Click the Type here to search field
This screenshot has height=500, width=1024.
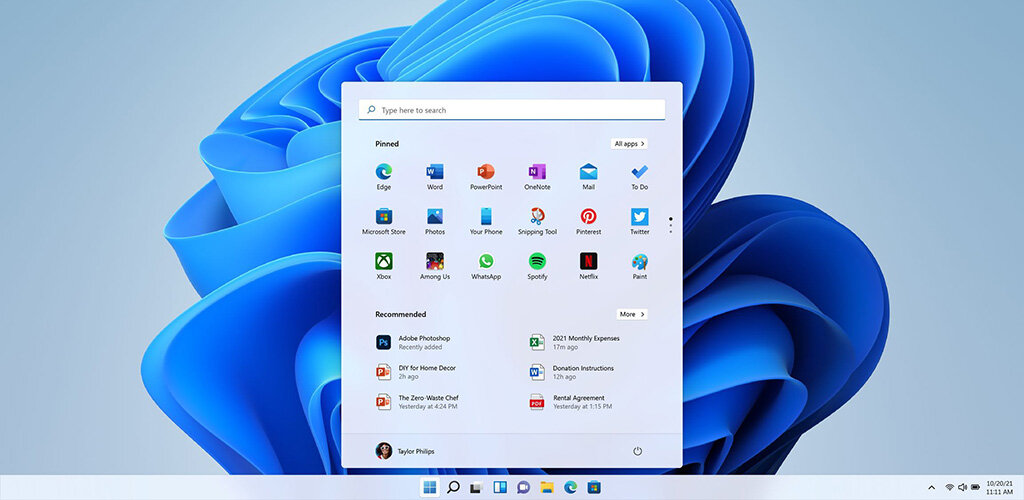point(512,110)
